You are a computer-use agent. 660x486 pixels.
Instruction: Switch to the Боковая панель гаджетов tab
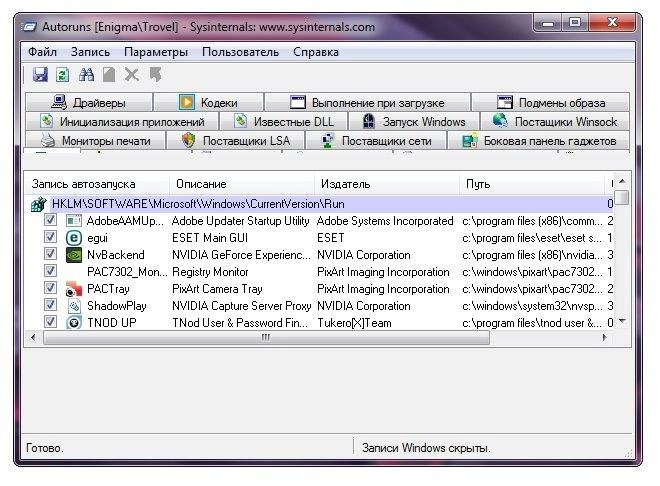coord(539,141)
